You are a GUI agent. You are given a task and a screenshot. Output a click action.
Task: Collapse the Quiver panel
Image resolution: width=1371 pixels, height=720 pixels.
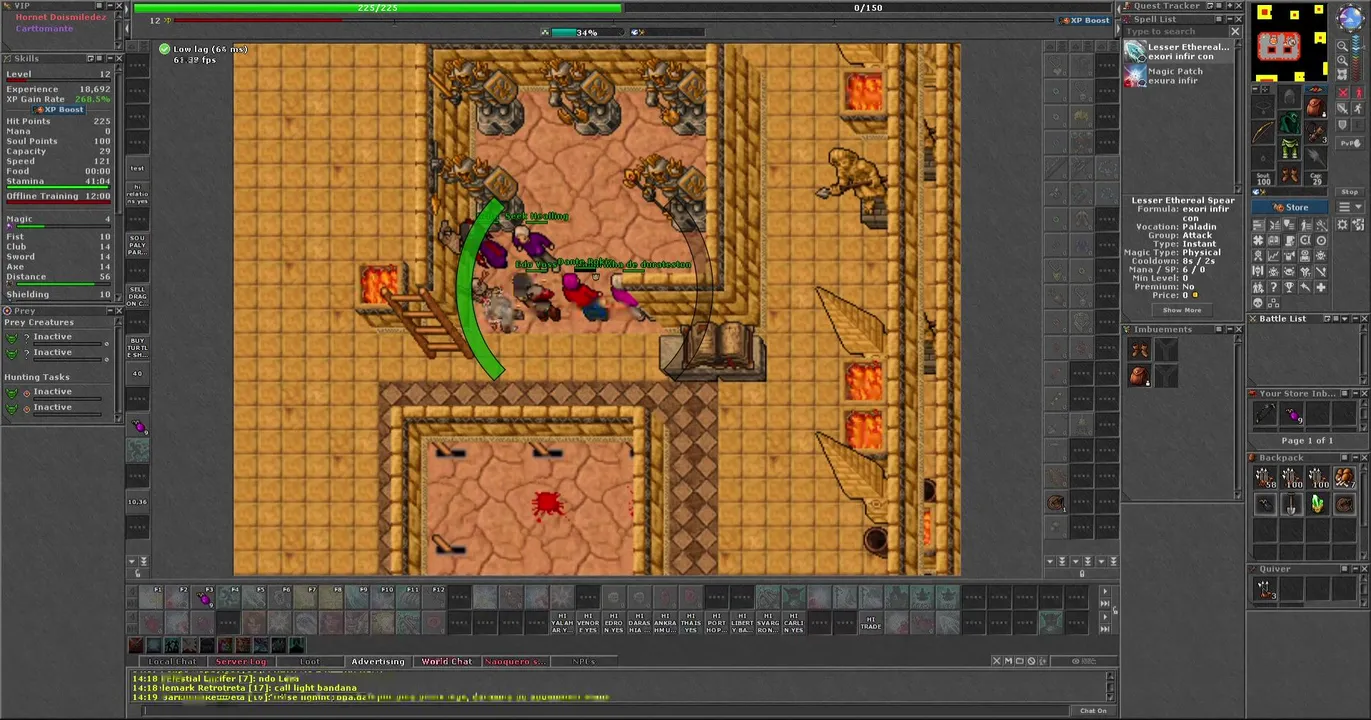click(x=1356, y=569)
